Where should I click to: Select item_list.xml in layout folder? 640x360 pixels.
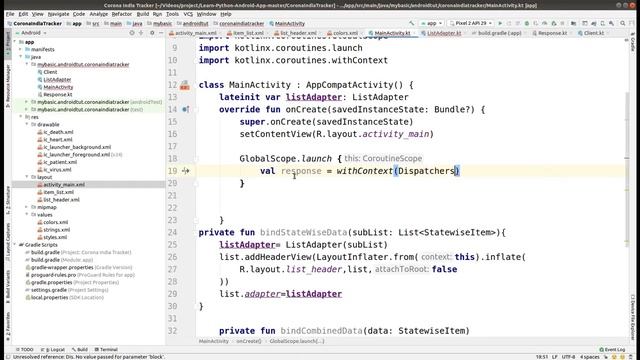tap(58, 192)
